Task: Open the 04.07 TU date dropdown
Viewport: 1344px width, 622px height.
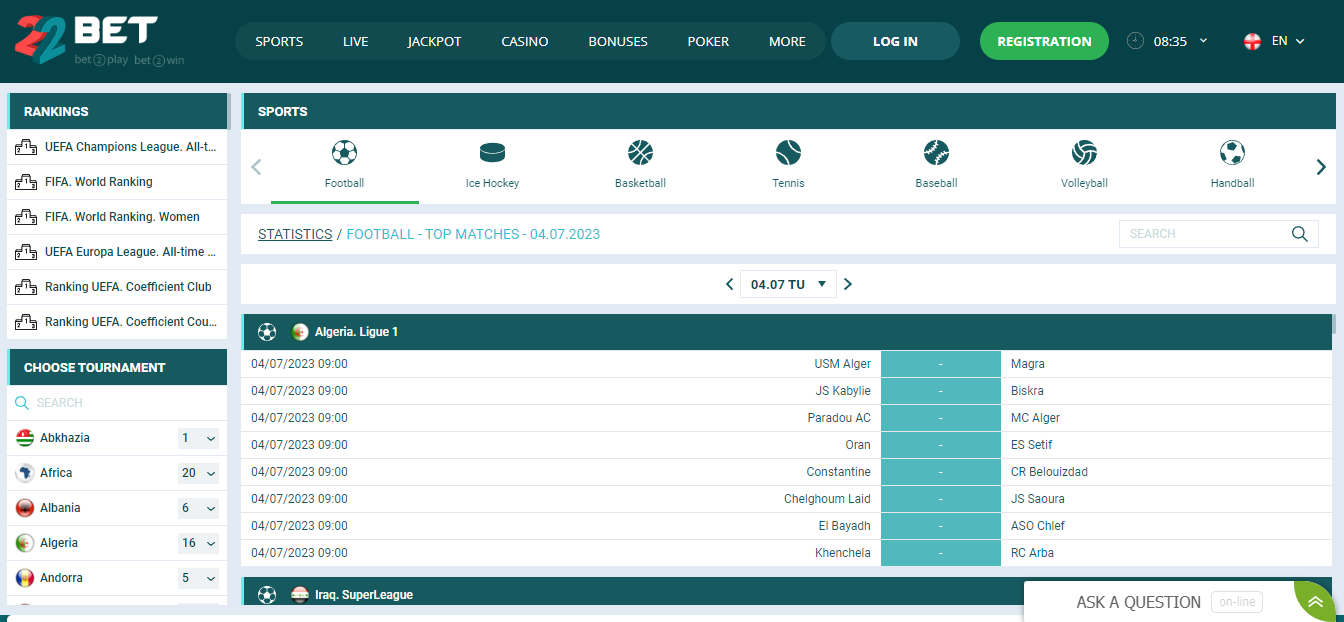Action: (x=788, y=284)
